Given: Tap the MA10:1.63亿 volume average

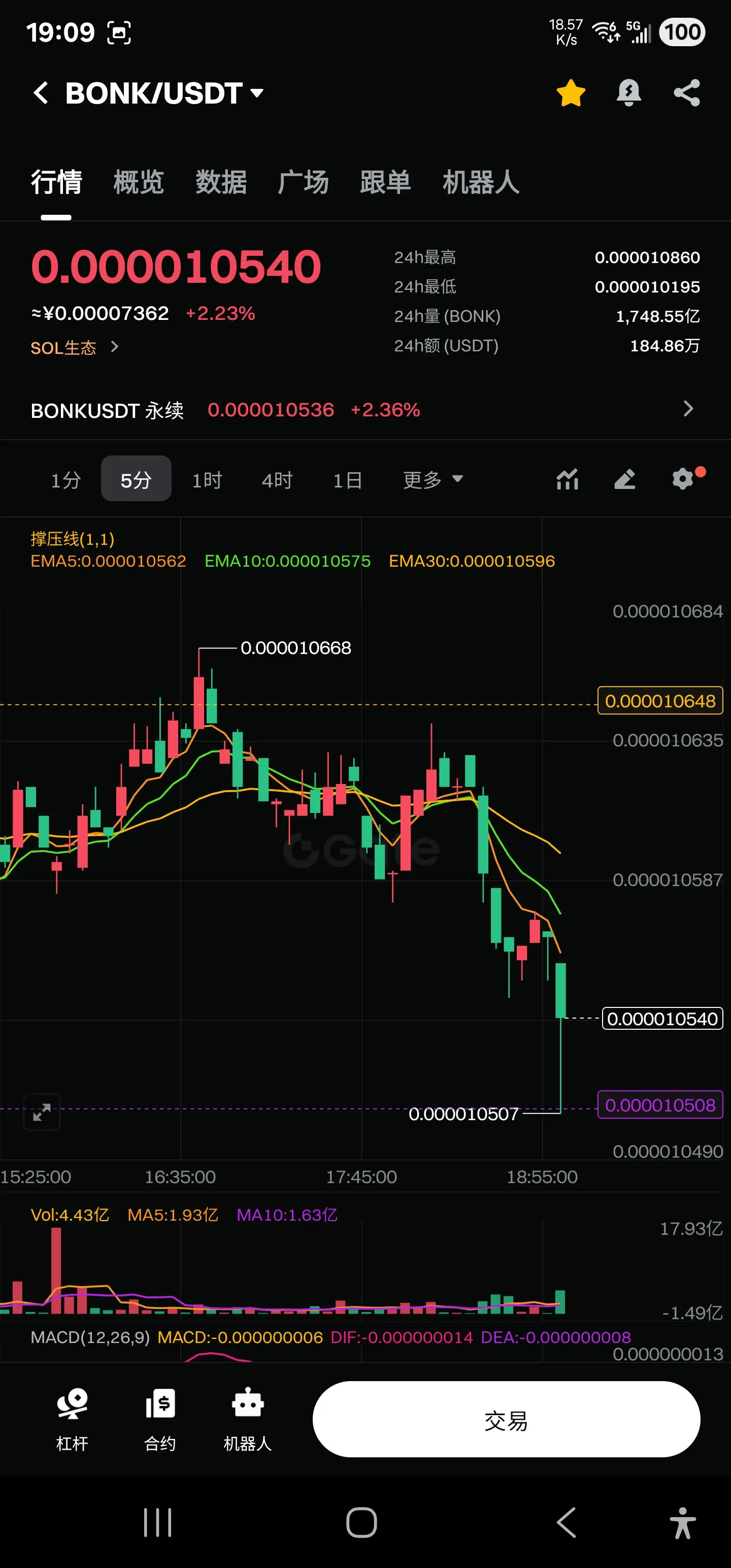Looking at the screenshot, I should click(287, 1215).
